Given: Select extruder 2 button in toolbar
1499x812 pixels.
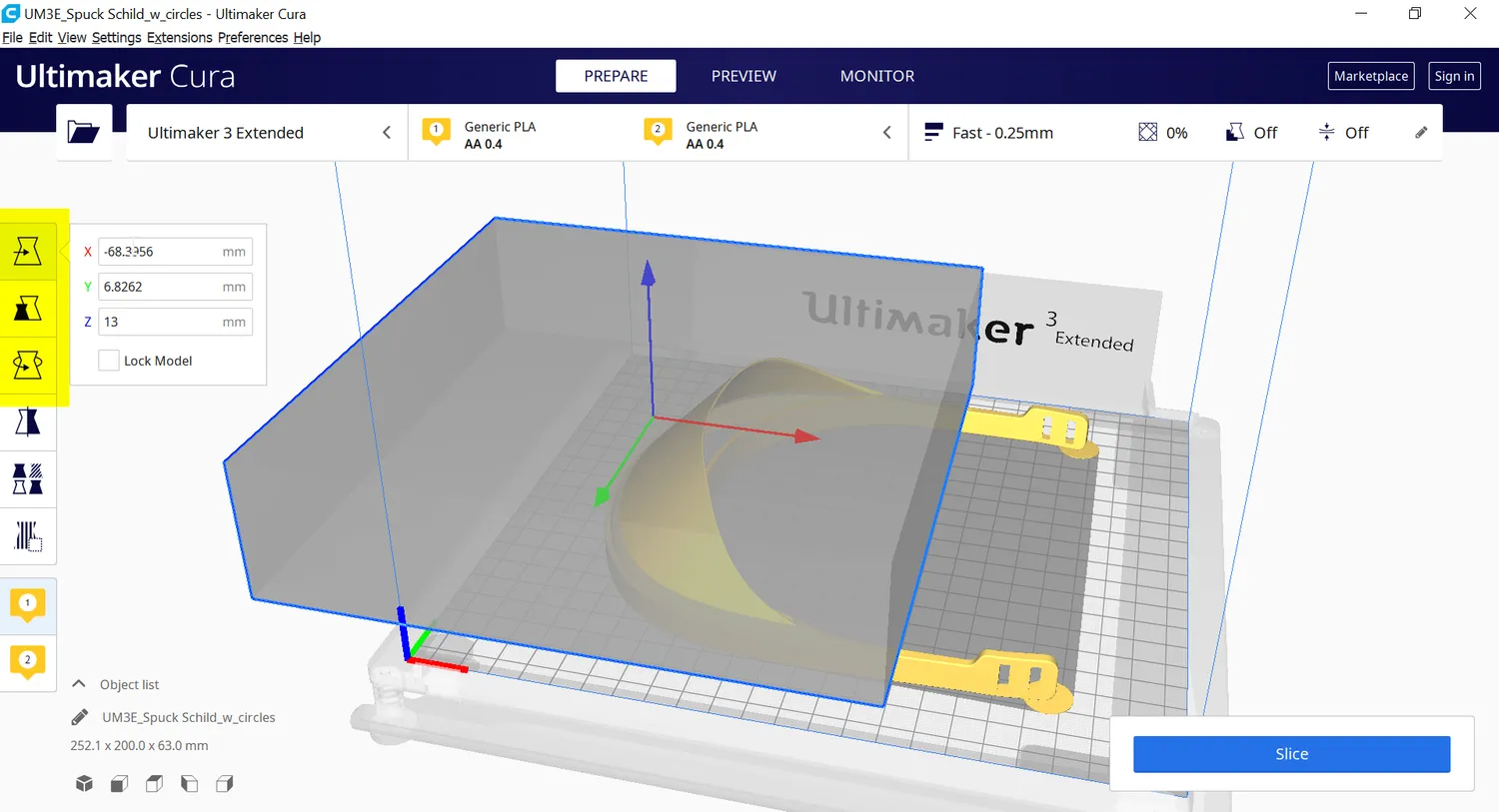Looking at the screenshot, I should [x=28, y=662].
